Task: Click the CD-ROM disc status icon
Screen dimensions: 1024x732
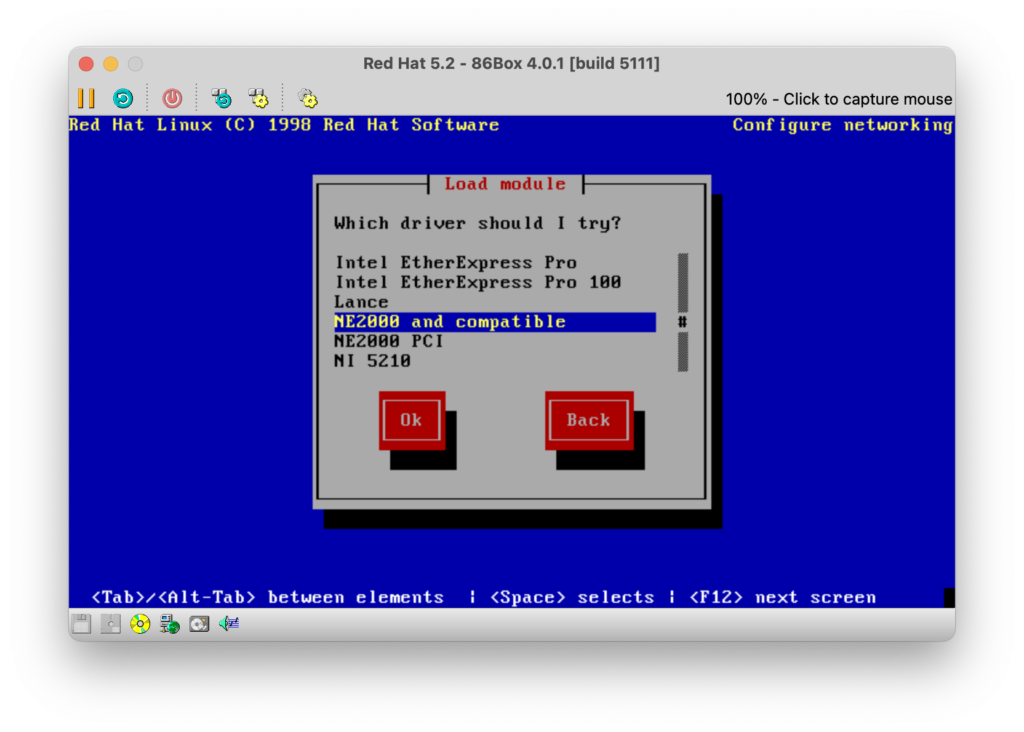Action: (x=140, y=624)
